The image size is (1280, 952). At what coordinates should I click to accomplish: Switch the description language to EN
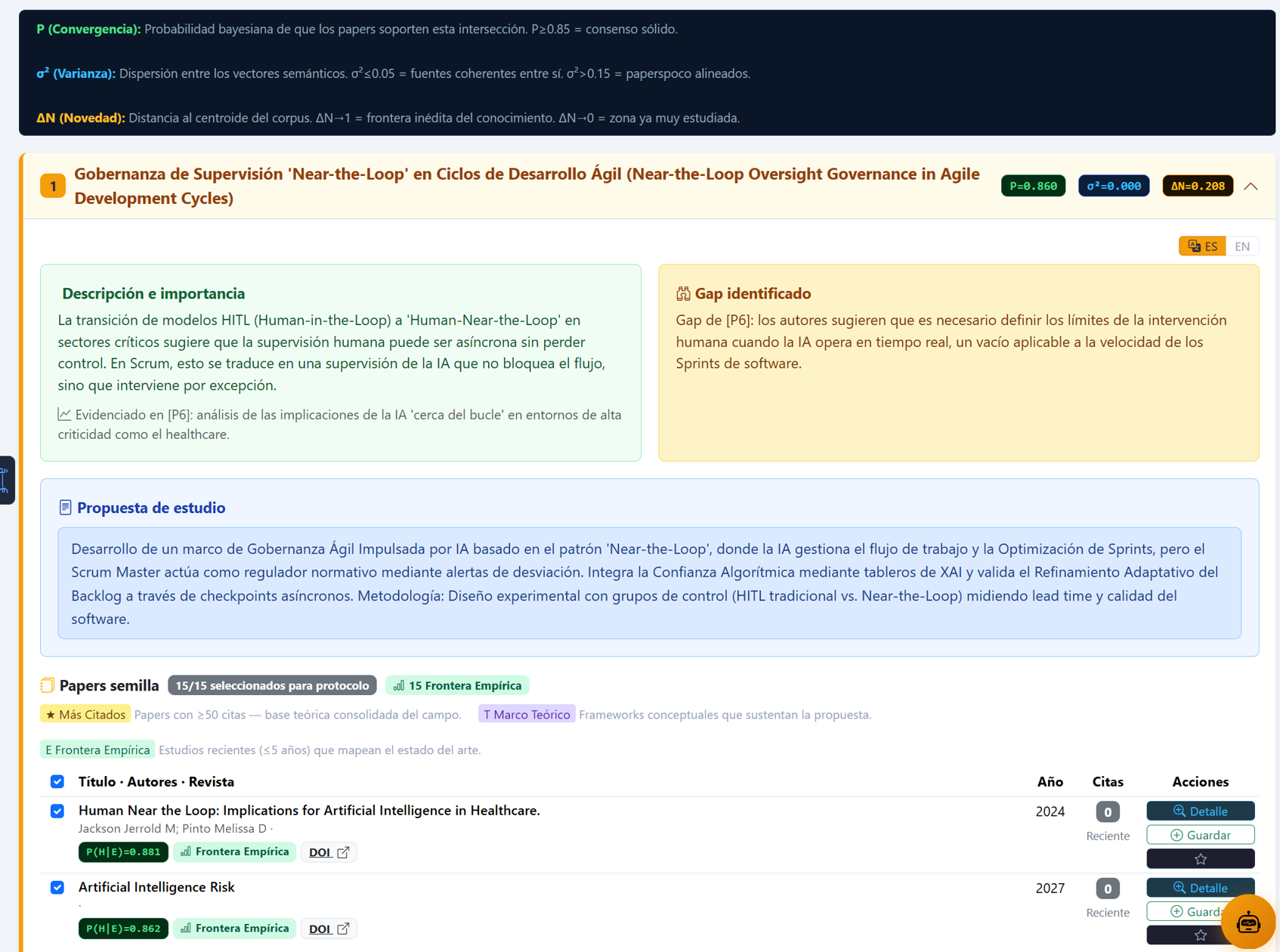point(1241,246)
